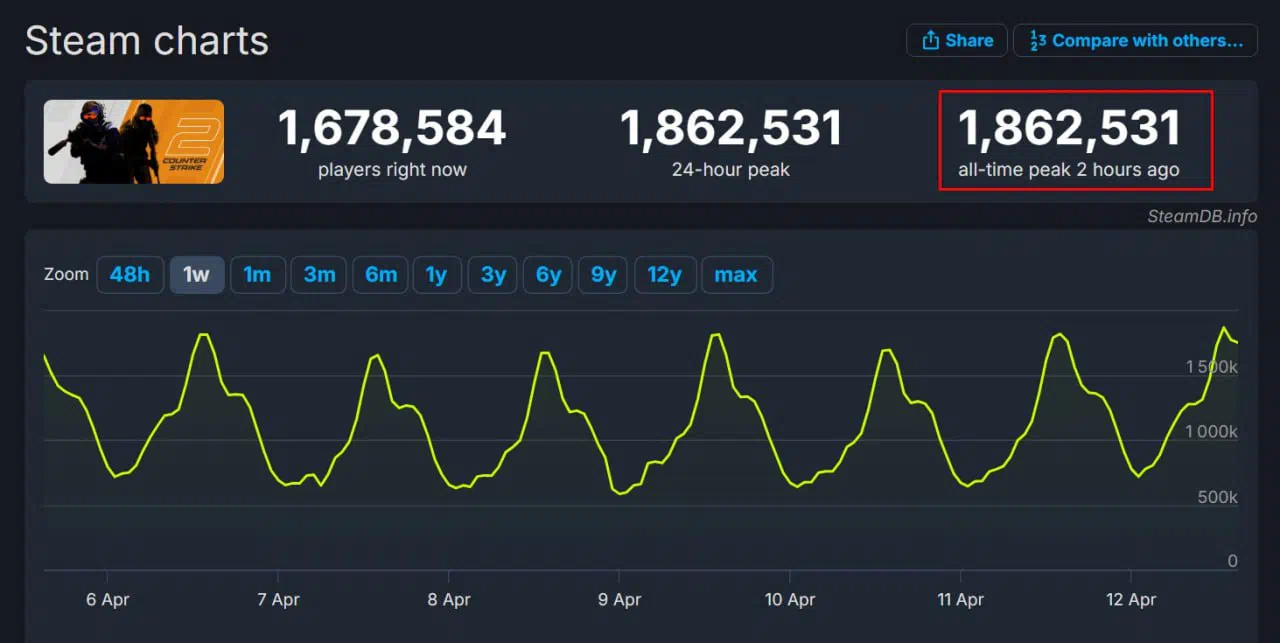Image resolution: width=1280 pixels, height=643 pixels.
Task: Click the 6 Apr axis label
Action: tap(108, 600)
